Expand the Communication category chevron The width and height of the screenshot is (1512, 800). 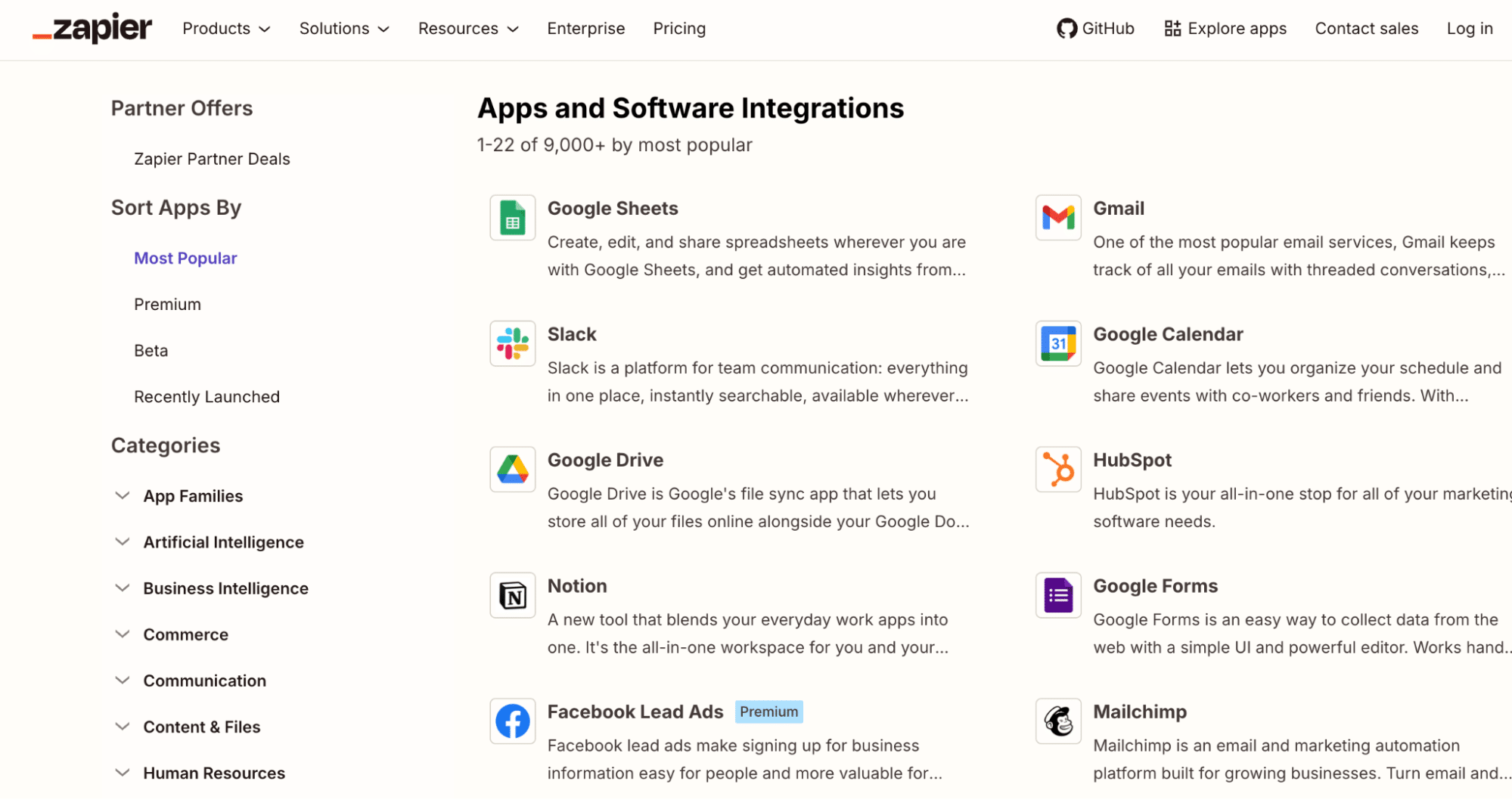tap(122, 681)
